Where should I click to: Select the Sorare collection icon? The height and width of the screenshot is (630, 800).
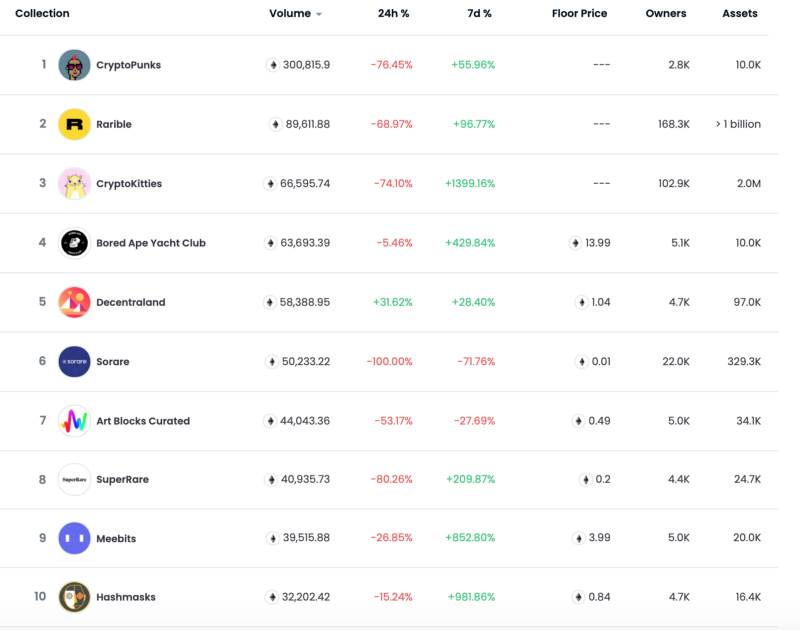point(74,361)
